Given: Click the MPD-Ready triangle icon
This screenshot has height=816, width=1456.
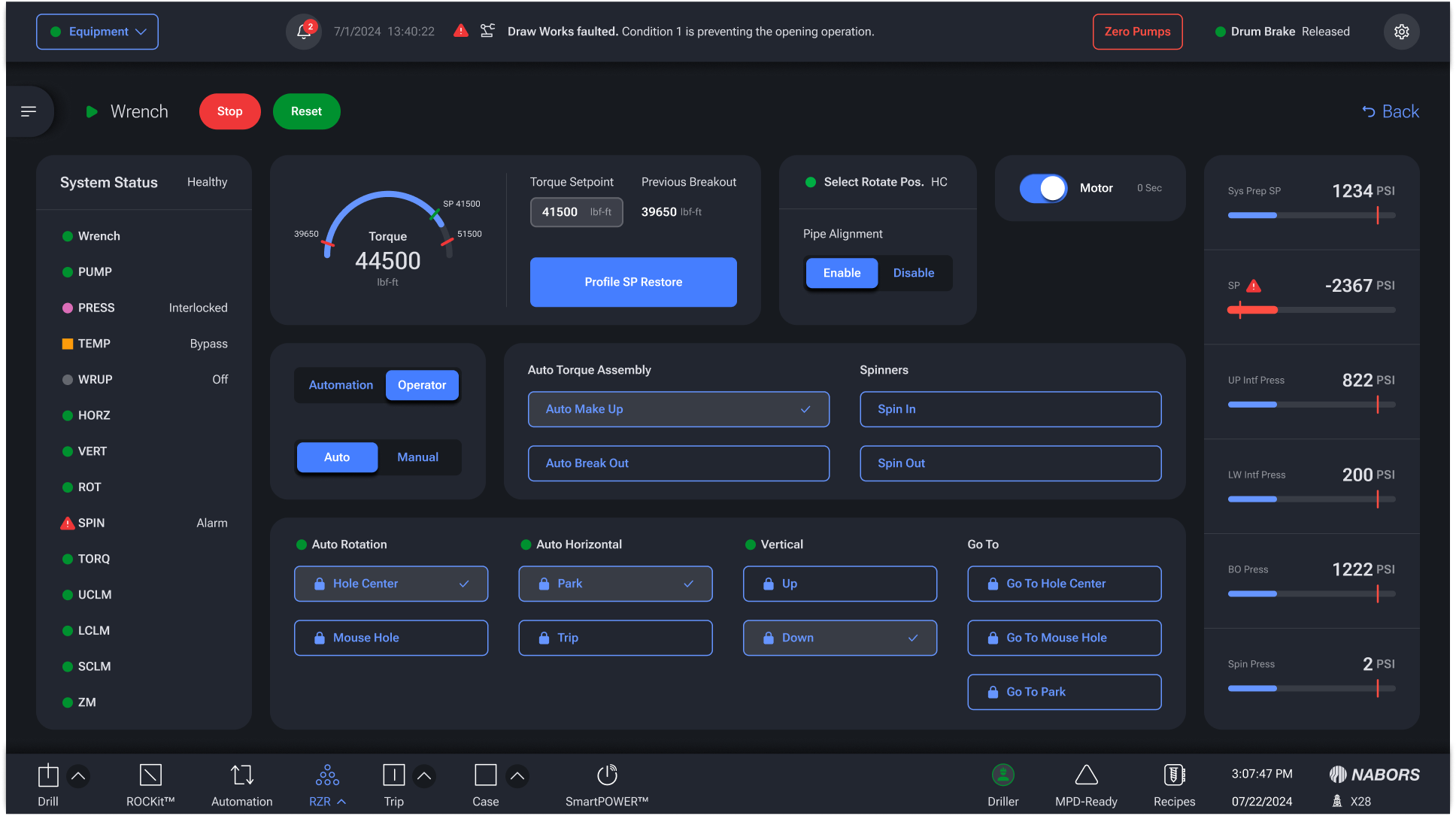Looking at the screenshot, I should click(x=1086, y=775).
